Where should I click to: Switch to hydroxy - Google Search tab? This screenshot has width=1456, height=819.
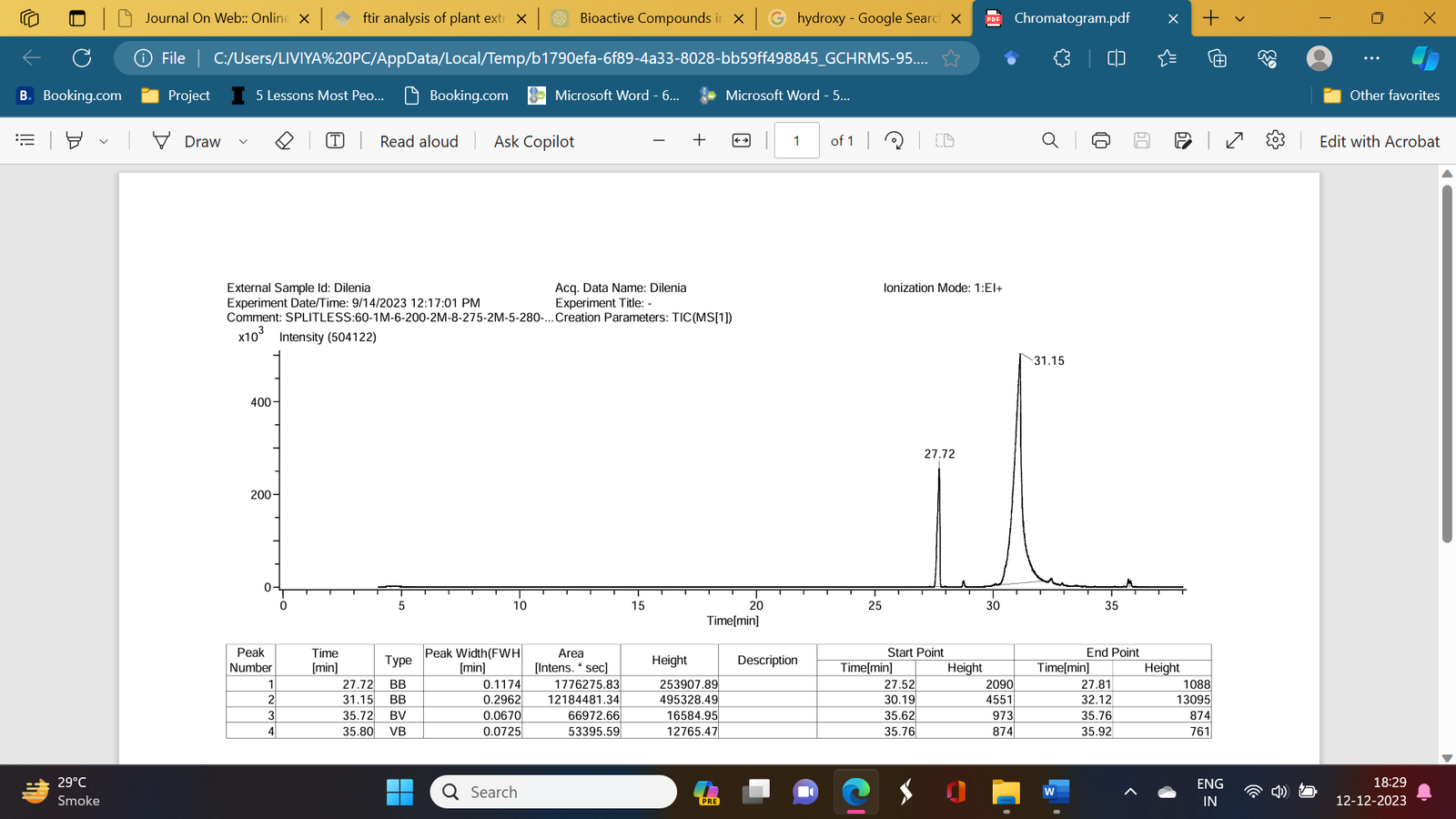point(864,18)
